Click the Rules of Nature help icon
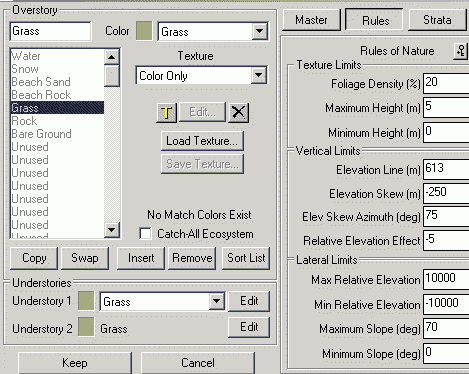This screenshot has width=469, height=374. pos(461,51)
